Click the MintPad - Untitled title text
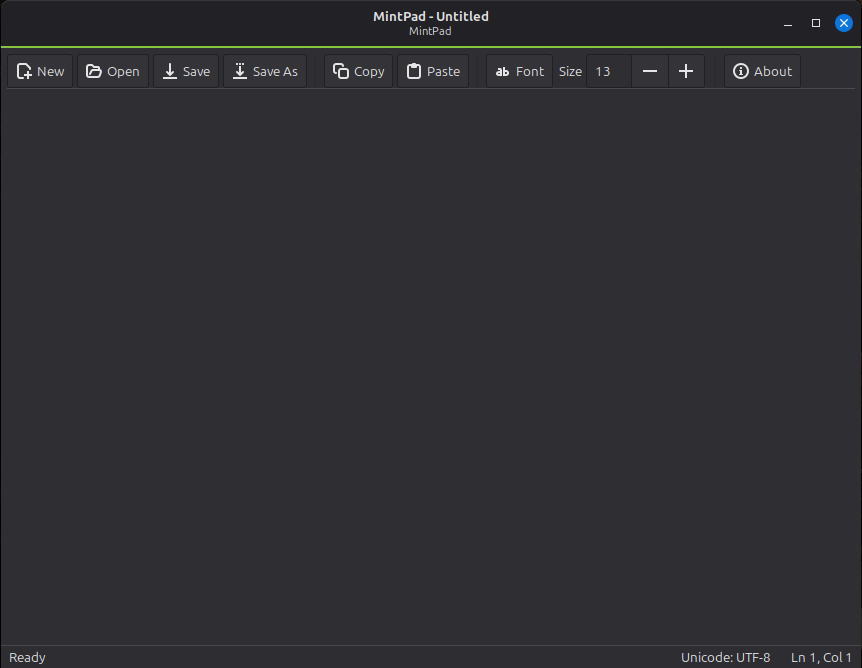Screen dimensions: 862x668 (431, 16)
